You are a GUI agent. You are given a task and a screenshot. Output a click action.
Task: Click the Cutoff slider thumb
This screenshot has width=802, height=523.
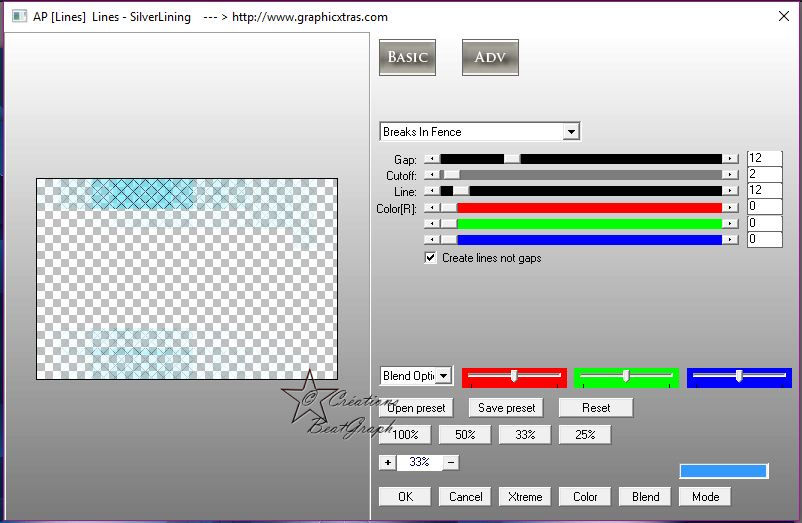click(x=451, y=175)
